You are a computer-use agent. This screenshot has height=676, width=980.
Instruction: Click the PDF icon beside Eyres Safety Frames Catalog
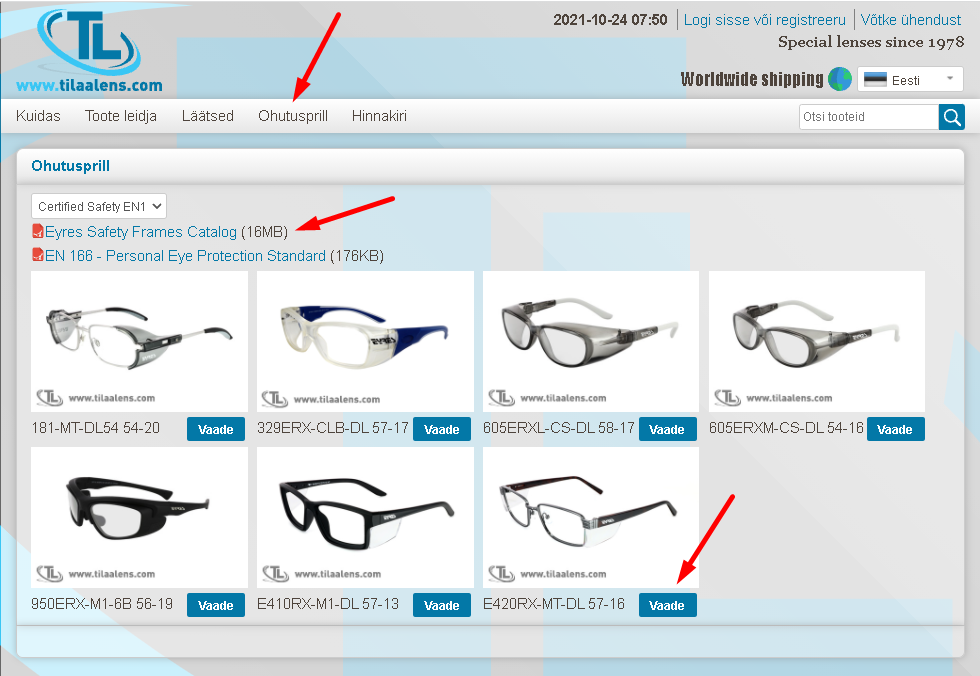38,231
